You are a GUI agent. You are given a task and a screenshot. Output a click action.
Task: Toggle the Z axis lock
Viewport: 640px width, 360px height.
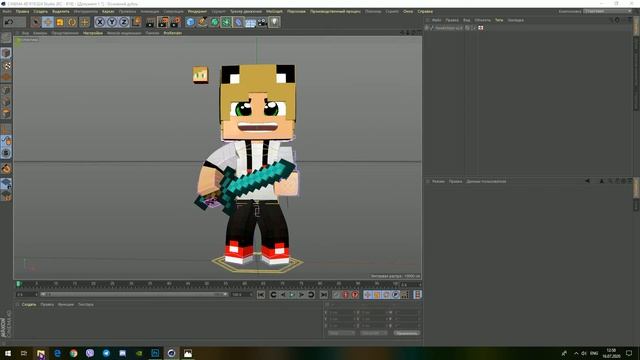point(124,22)
